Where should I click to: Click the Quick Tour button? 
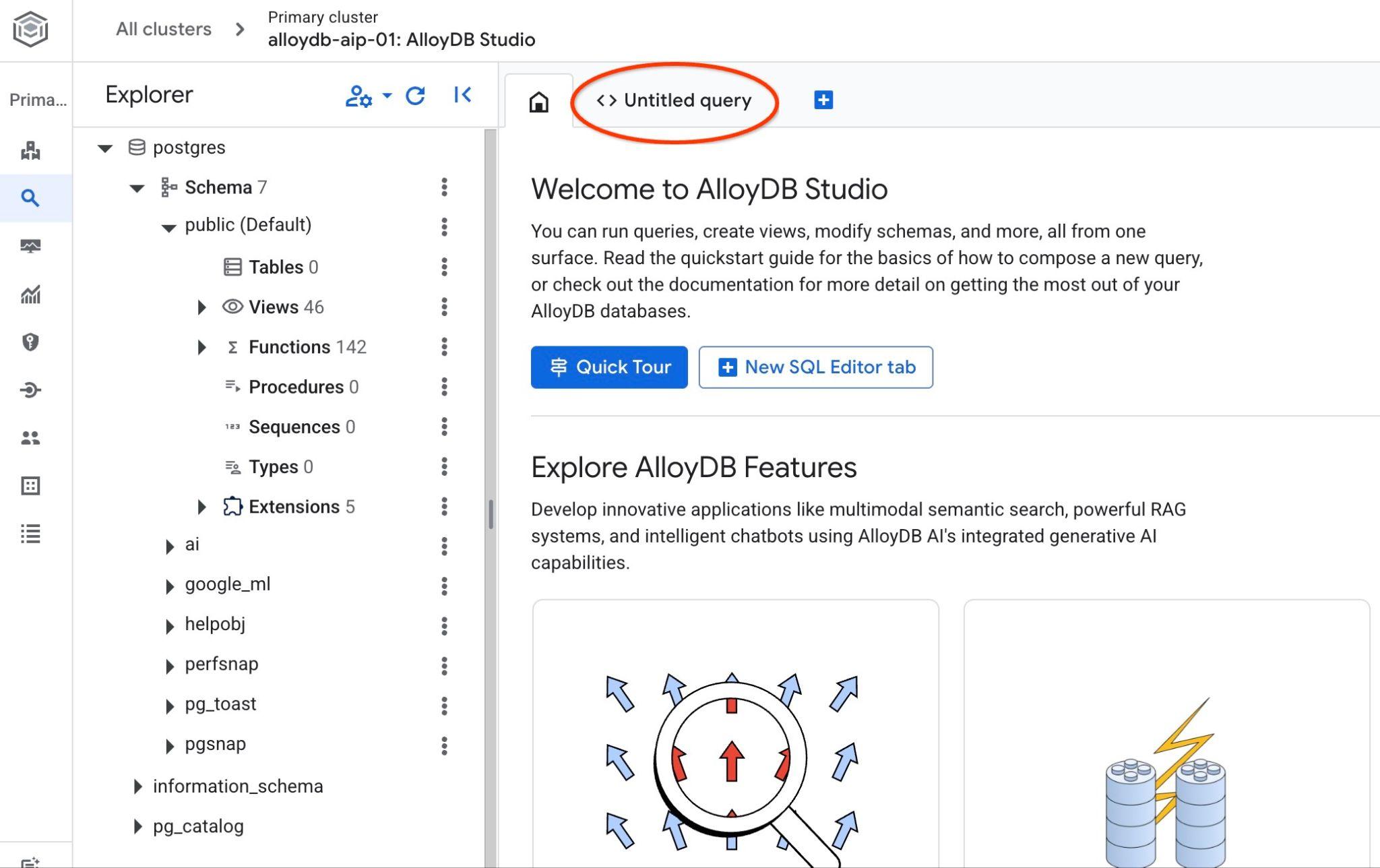click(x=608, y=367)
